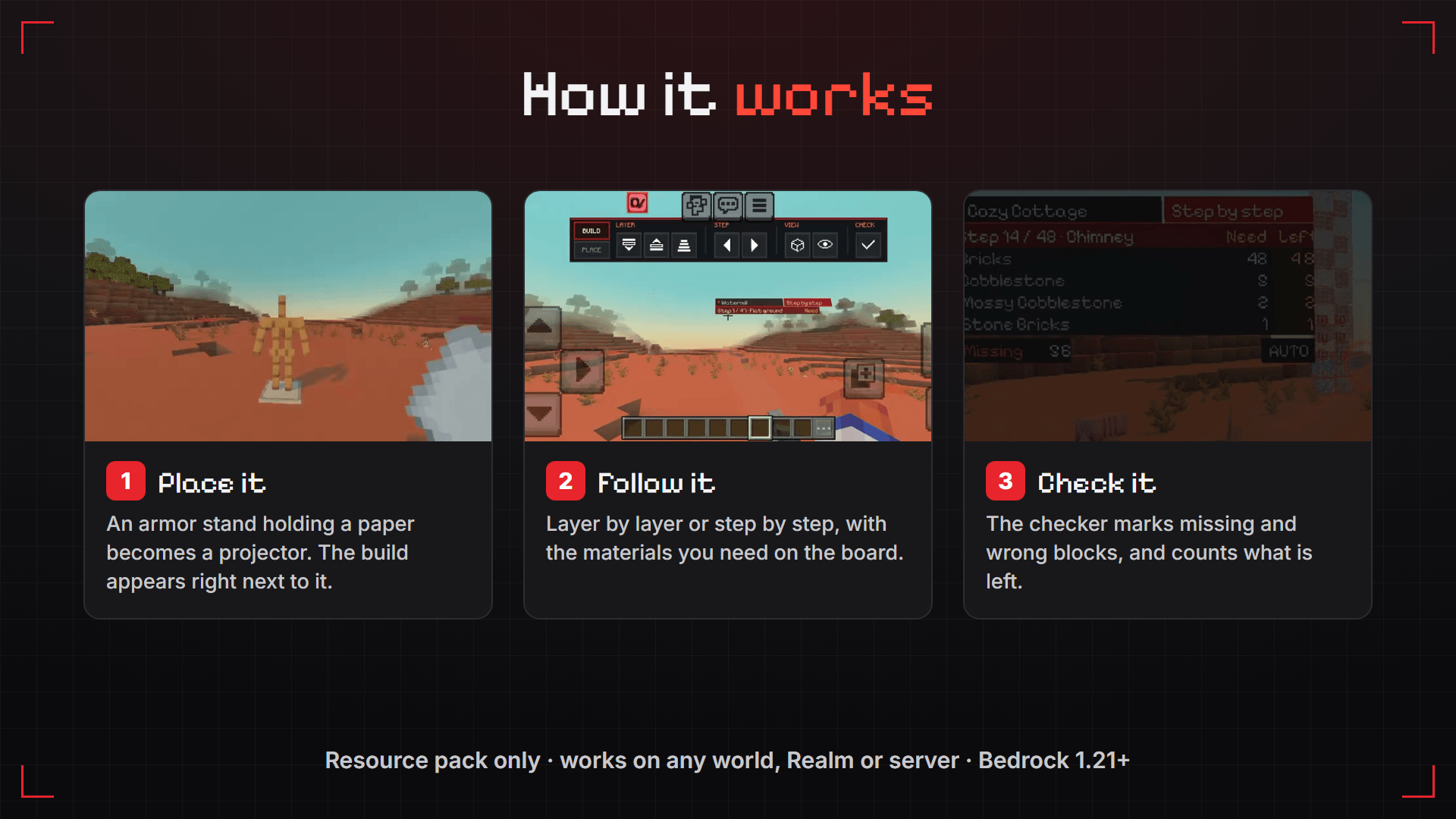Click the cube view icon
The width and height of the screenshot is (1456, 819).
797,245
